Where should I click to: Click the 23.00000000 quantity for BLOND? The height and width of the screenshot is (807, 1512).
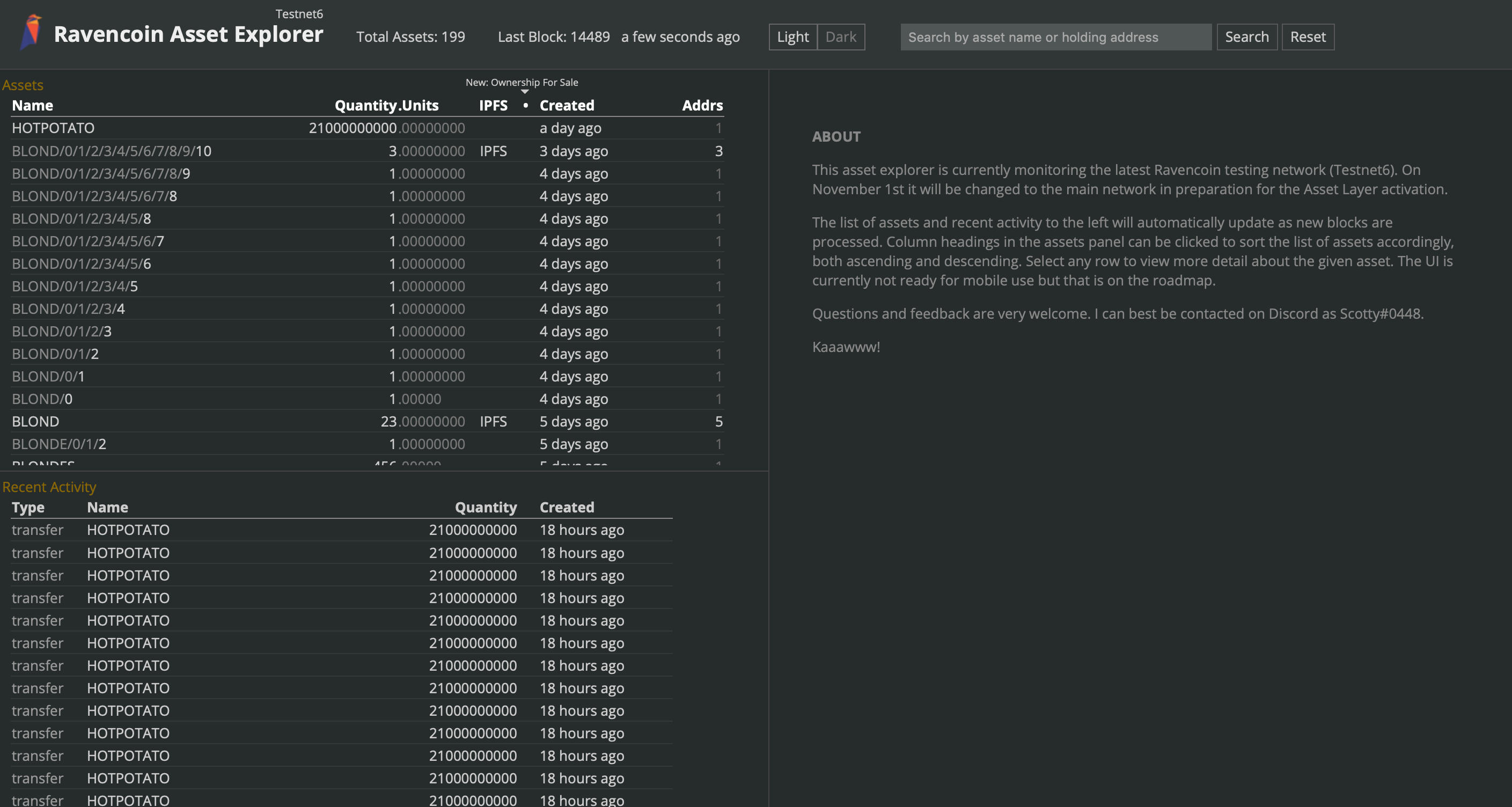[423, 421]
